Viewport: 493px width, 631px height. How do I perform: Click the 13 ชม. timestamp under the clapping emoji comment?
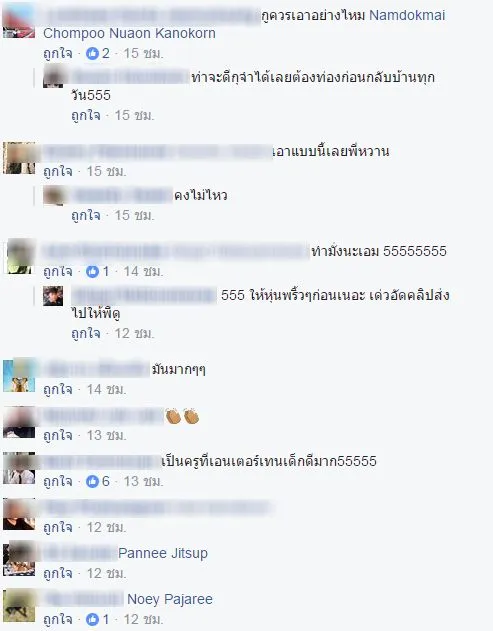point(107,435)
